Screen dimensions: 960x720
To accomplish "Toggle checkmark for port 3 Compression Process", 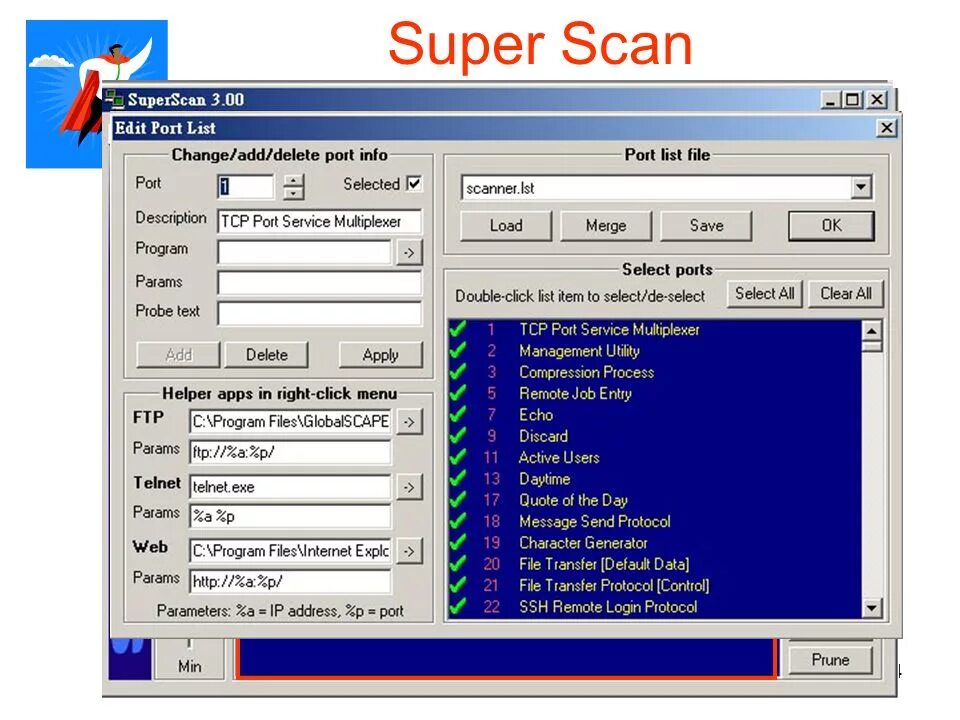I will click(x=458, y=372).
